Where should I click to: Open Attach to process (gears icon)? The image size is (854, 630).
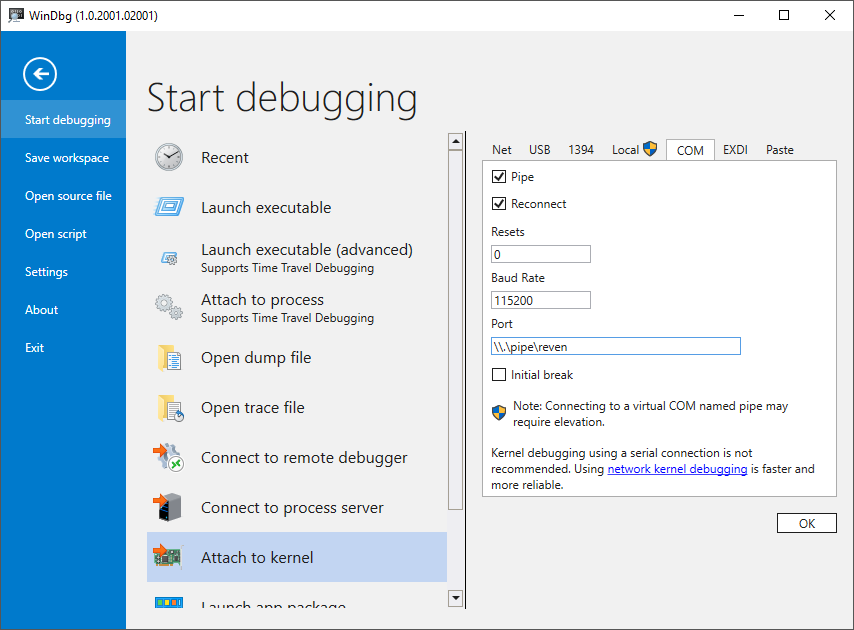point(169,307)
